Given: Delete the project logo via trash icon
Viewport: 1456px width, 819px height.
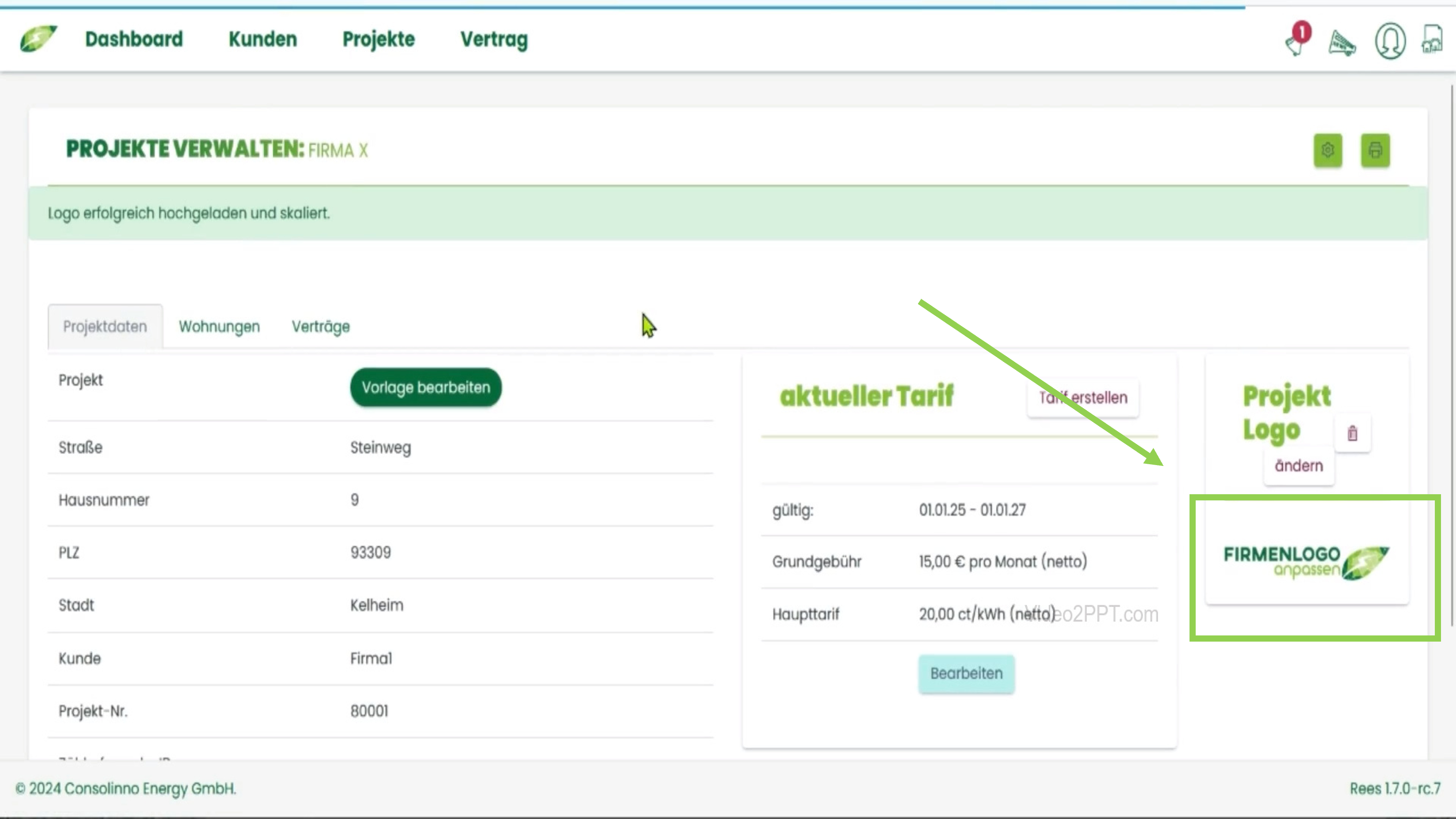Looking at the screenshot, I should coord(1352,433).
